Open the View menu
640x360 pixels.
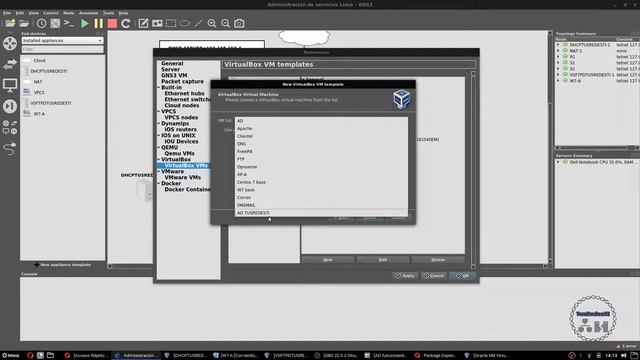coord(33,13)
